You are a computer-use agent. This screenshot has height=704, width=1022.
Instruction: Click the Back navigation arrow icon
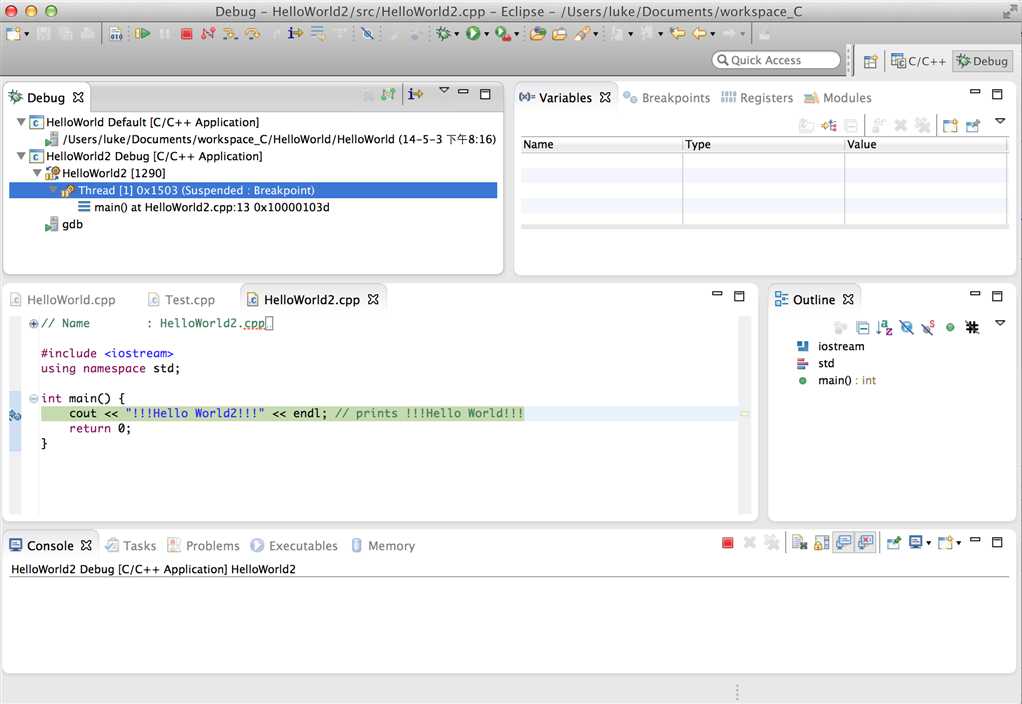(x=699, y=33)
